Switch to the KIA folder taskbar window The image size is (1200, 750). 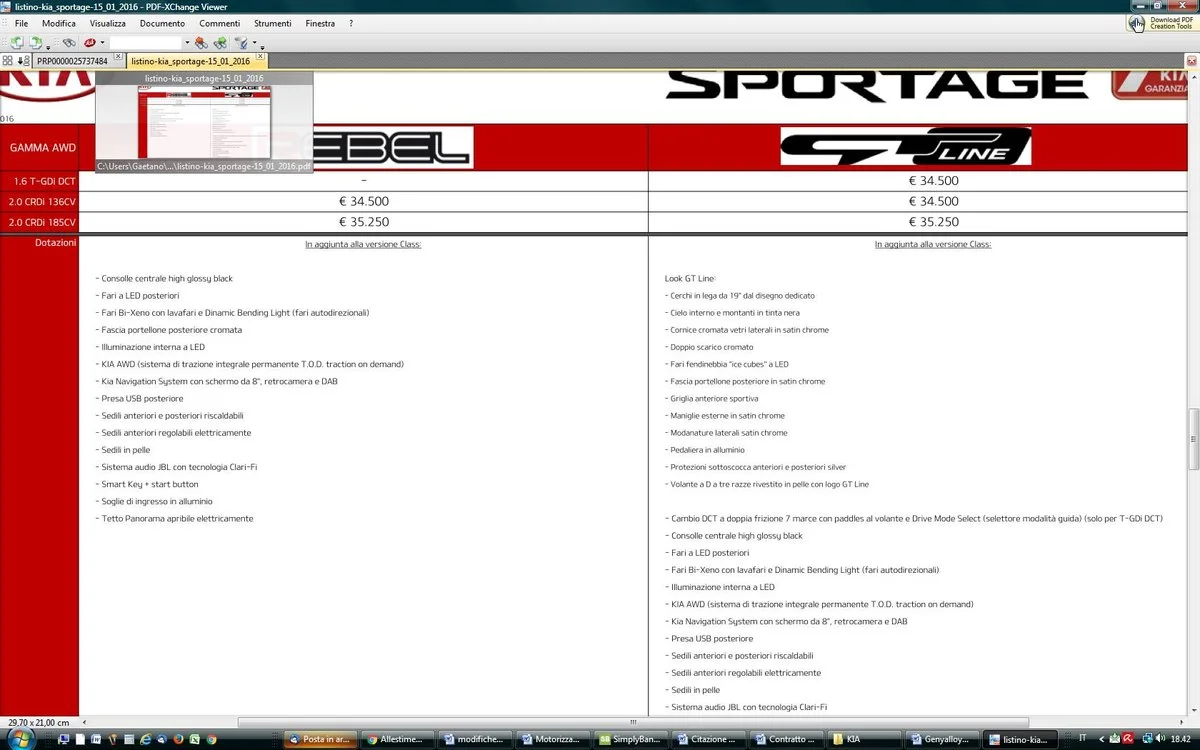pos(865,739)
